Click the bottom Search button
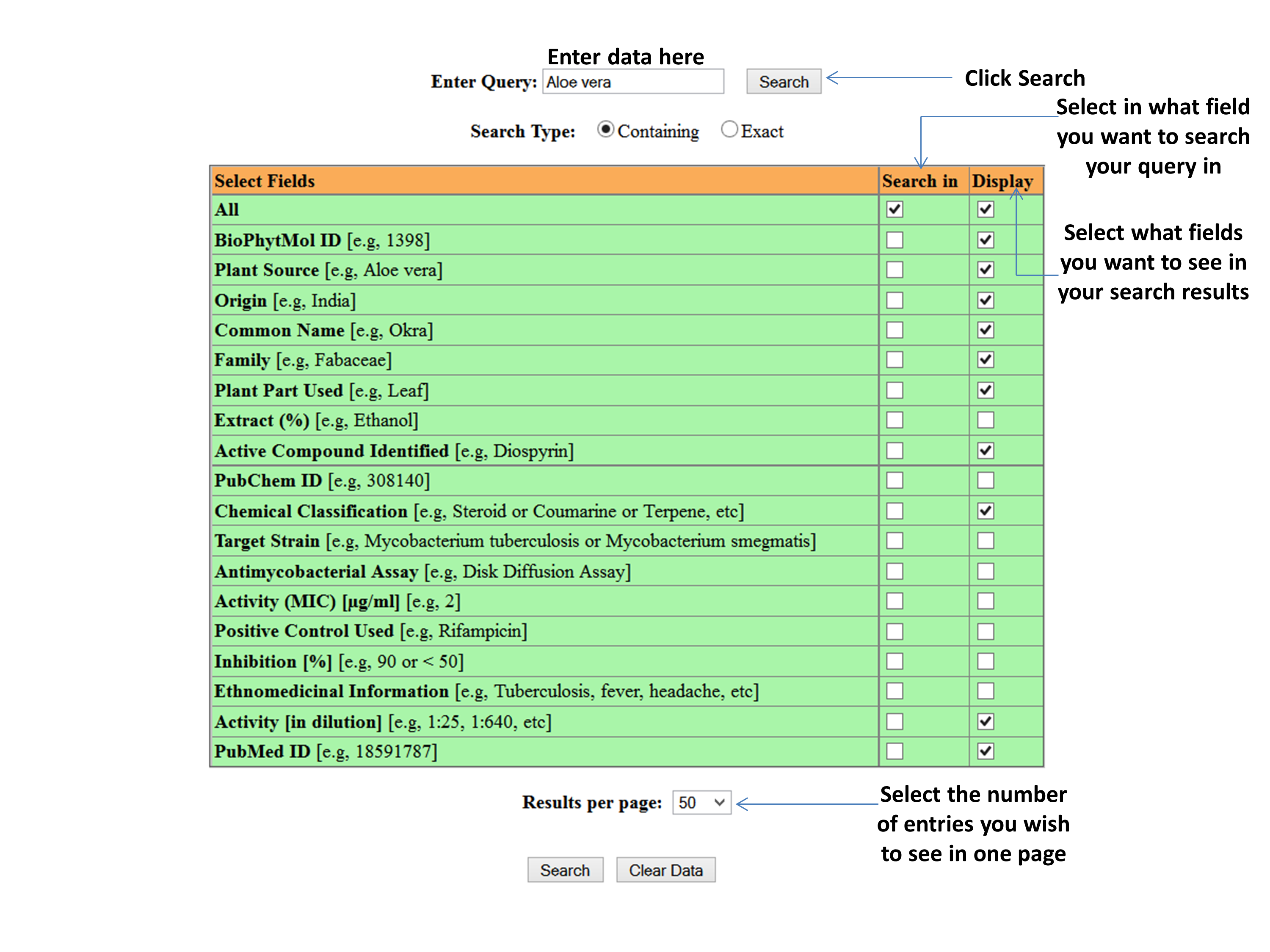Screen dimensions: 1270x952 tap(565, 870)
